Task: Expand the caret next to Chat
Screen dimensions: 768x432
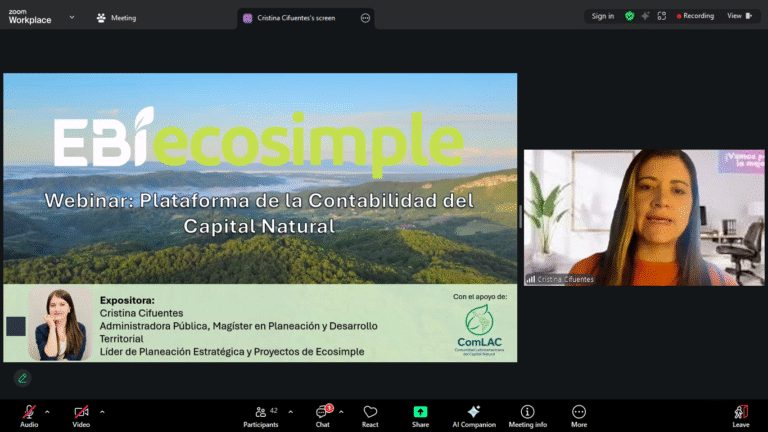Action: 341,411
